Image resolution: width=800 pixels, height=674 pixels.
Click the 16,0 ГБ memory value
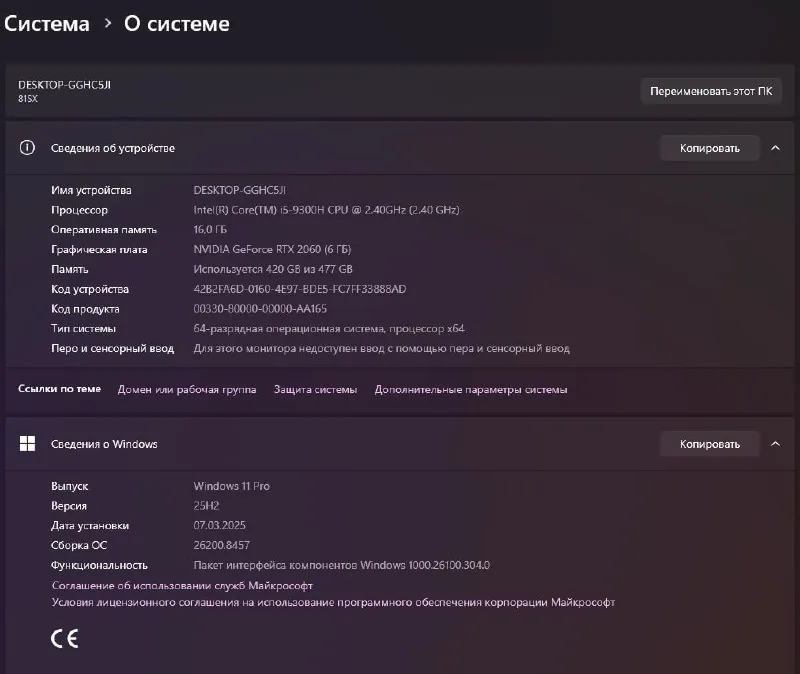(x=210, y=230)
